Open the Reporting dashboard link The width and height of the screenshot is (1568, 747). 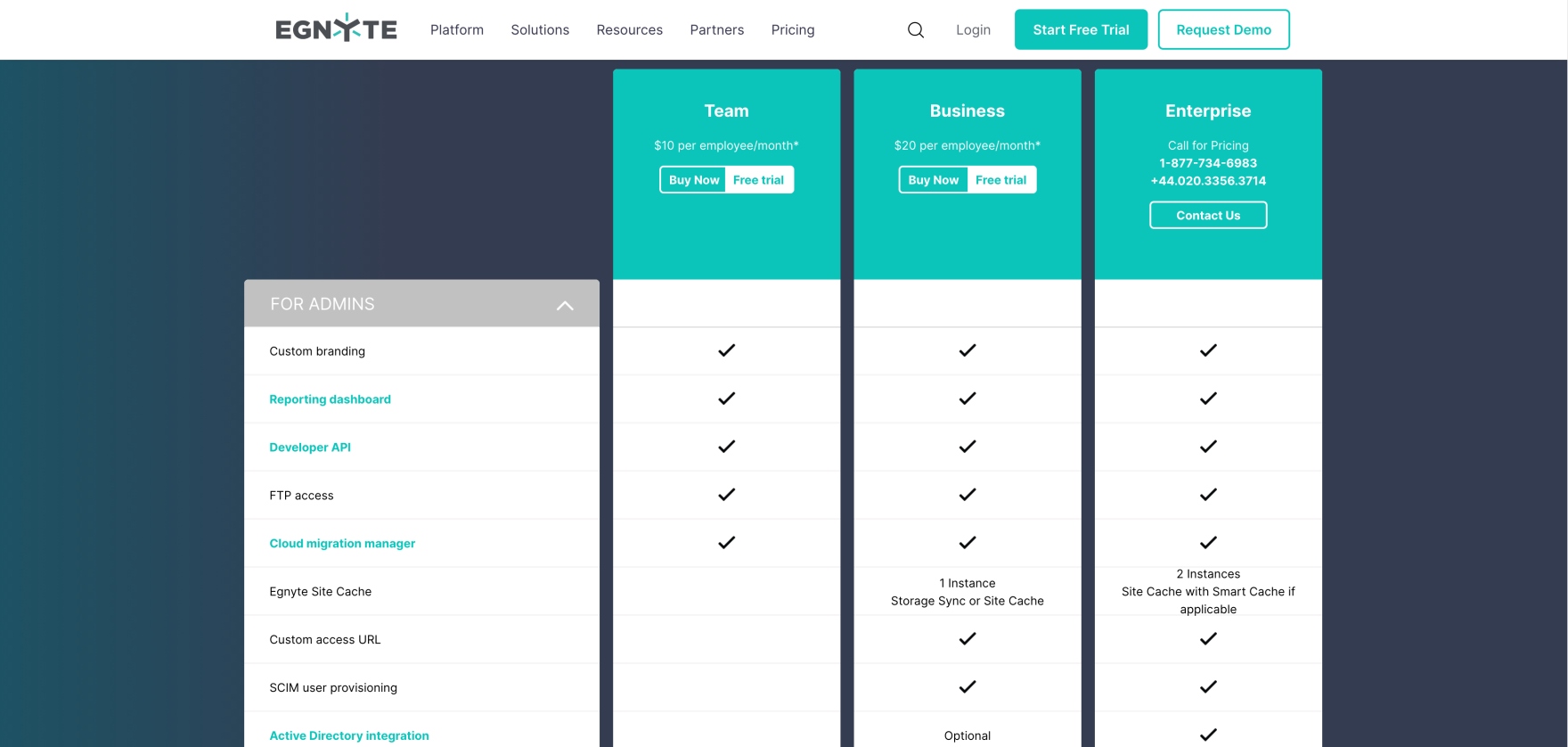(330, 399)
